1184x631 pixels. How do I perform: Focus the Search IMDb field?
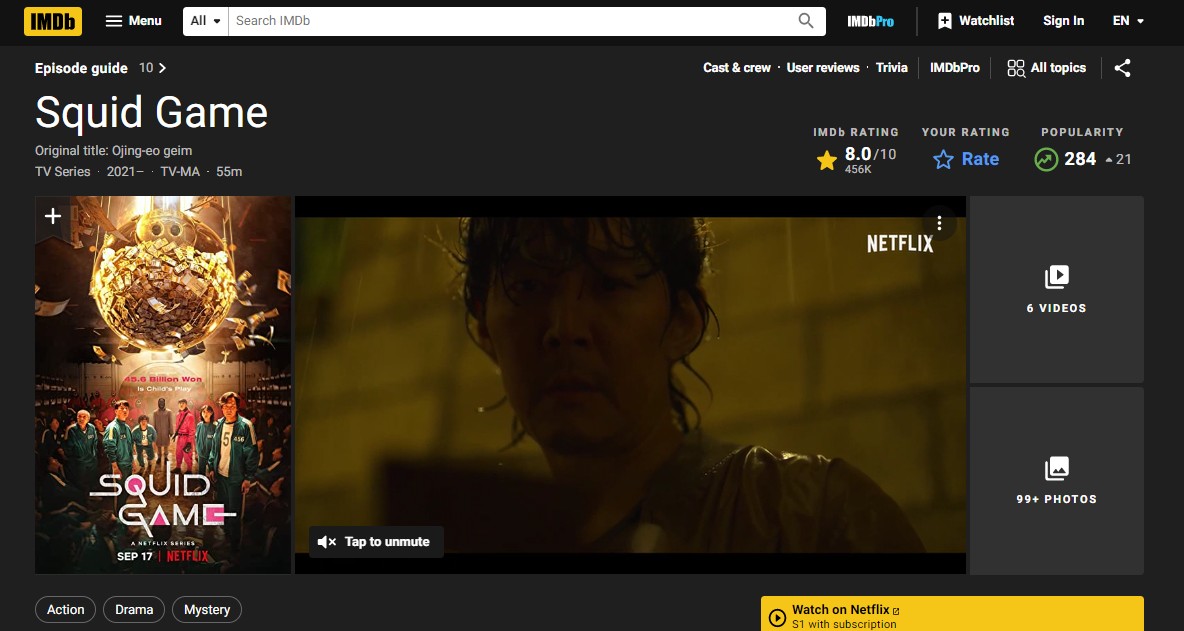(511, 21)
